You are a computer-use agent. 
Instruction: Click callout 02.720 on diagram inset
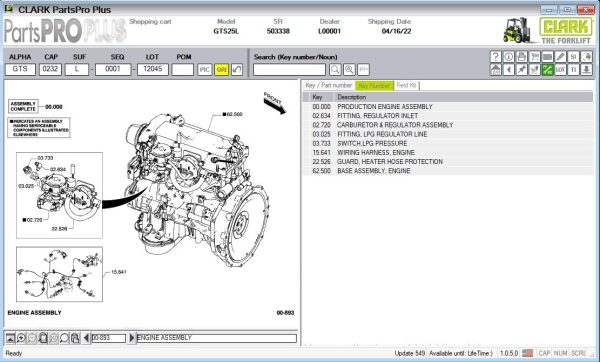(x=33, y=220)
